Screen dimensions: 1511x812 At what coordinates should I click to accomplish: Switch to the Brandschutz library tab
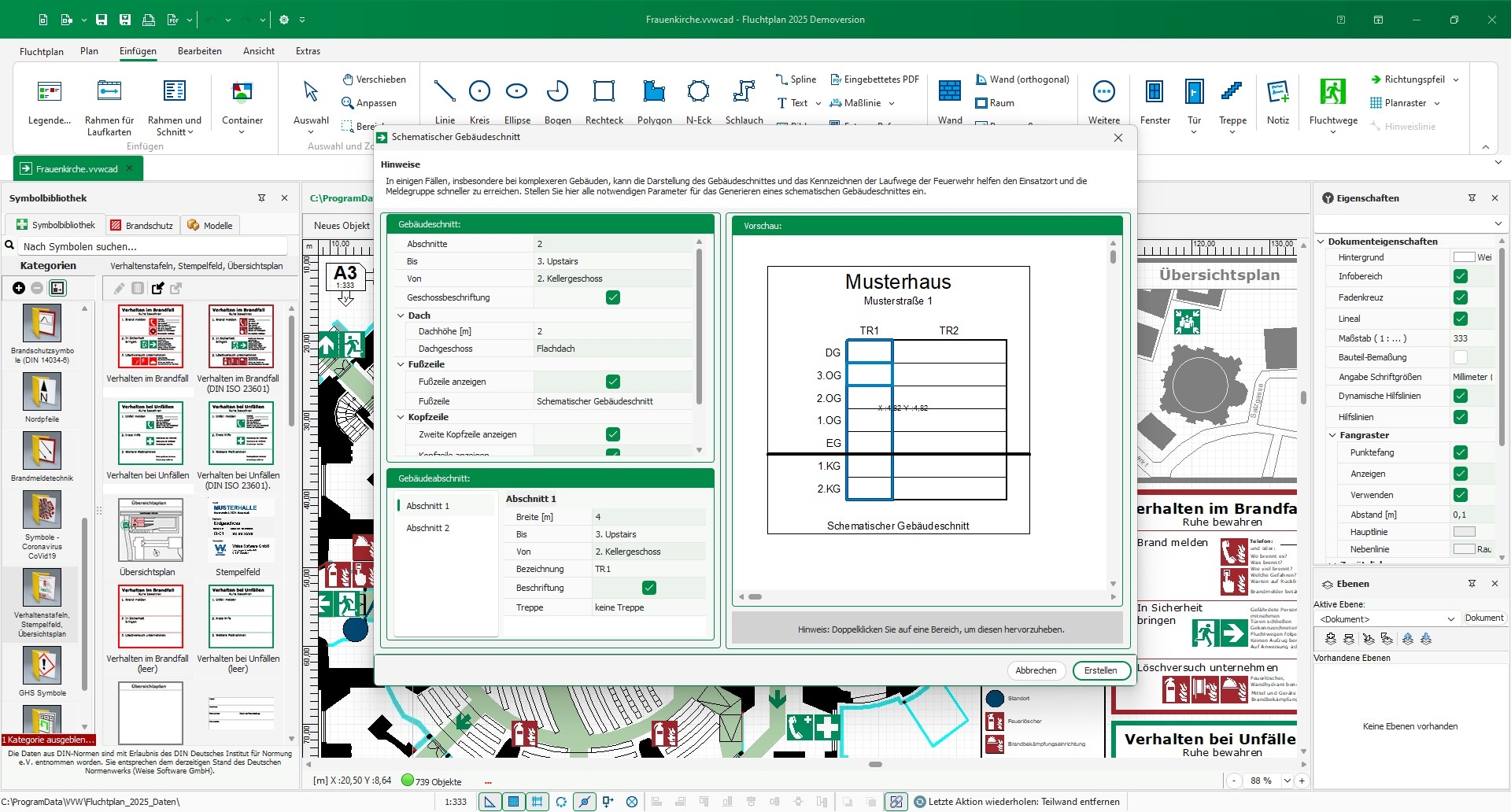142,225
